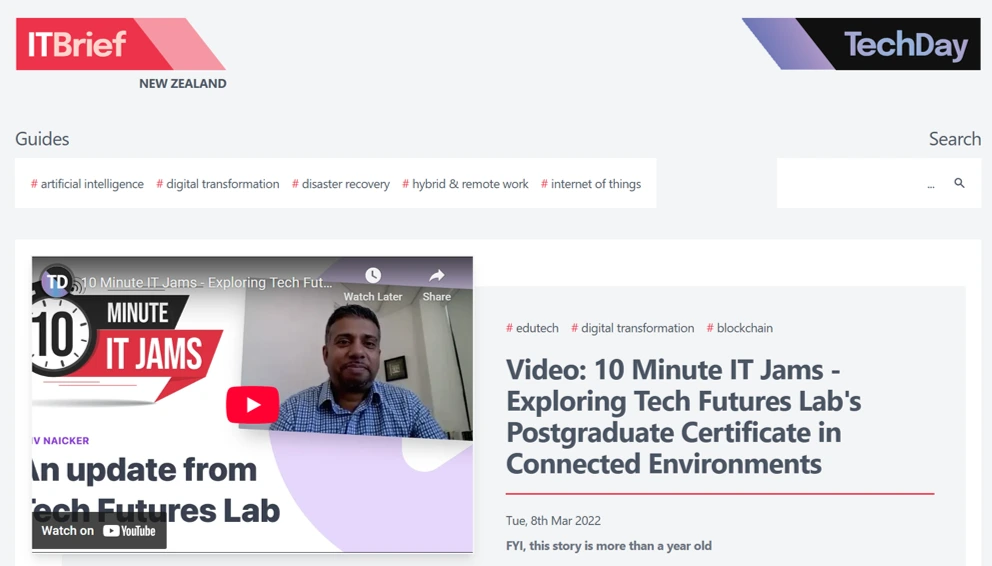This screenshot has height=566, width=992.
Task: Play the YouTube video
Action: 252,405
